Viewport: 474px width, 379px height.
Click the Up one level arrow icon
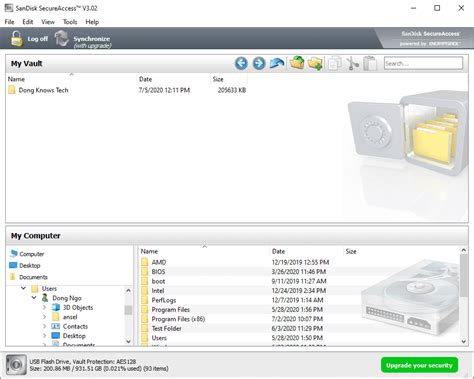click(x=277, y=63)
